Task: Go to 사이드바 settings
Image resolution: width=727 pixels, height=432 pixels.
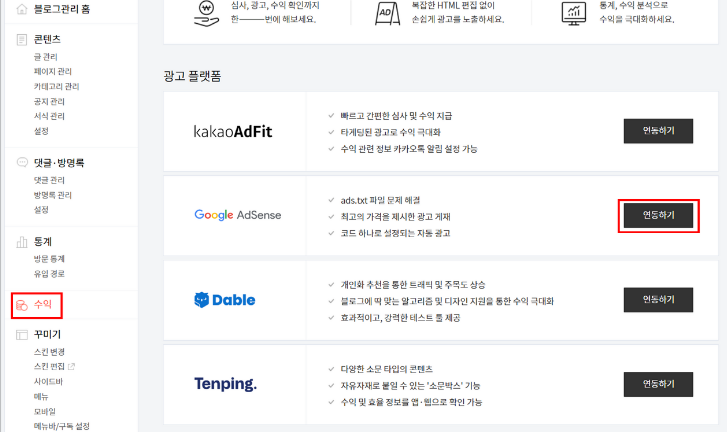Action: tap(48, 381)
